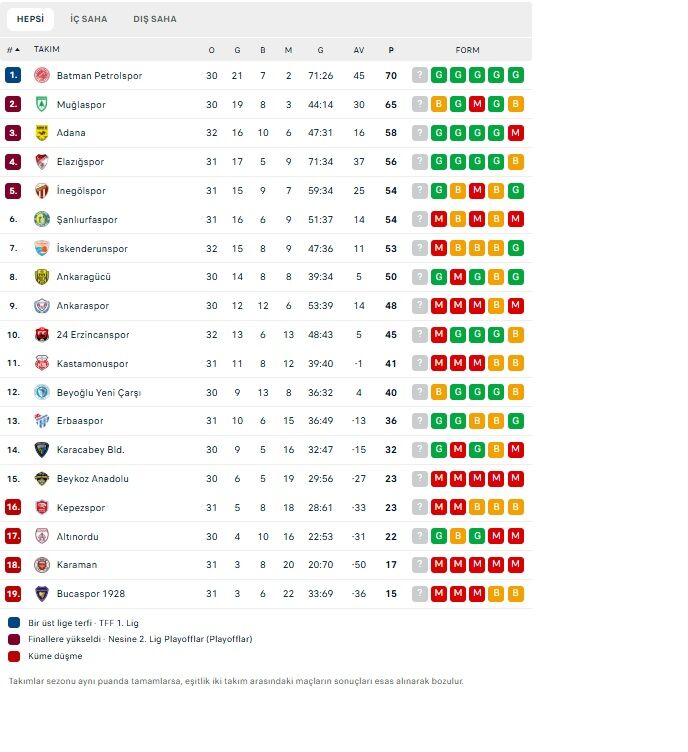Click the Bucaspor 1928 crest icon

(x=42, y=594)
